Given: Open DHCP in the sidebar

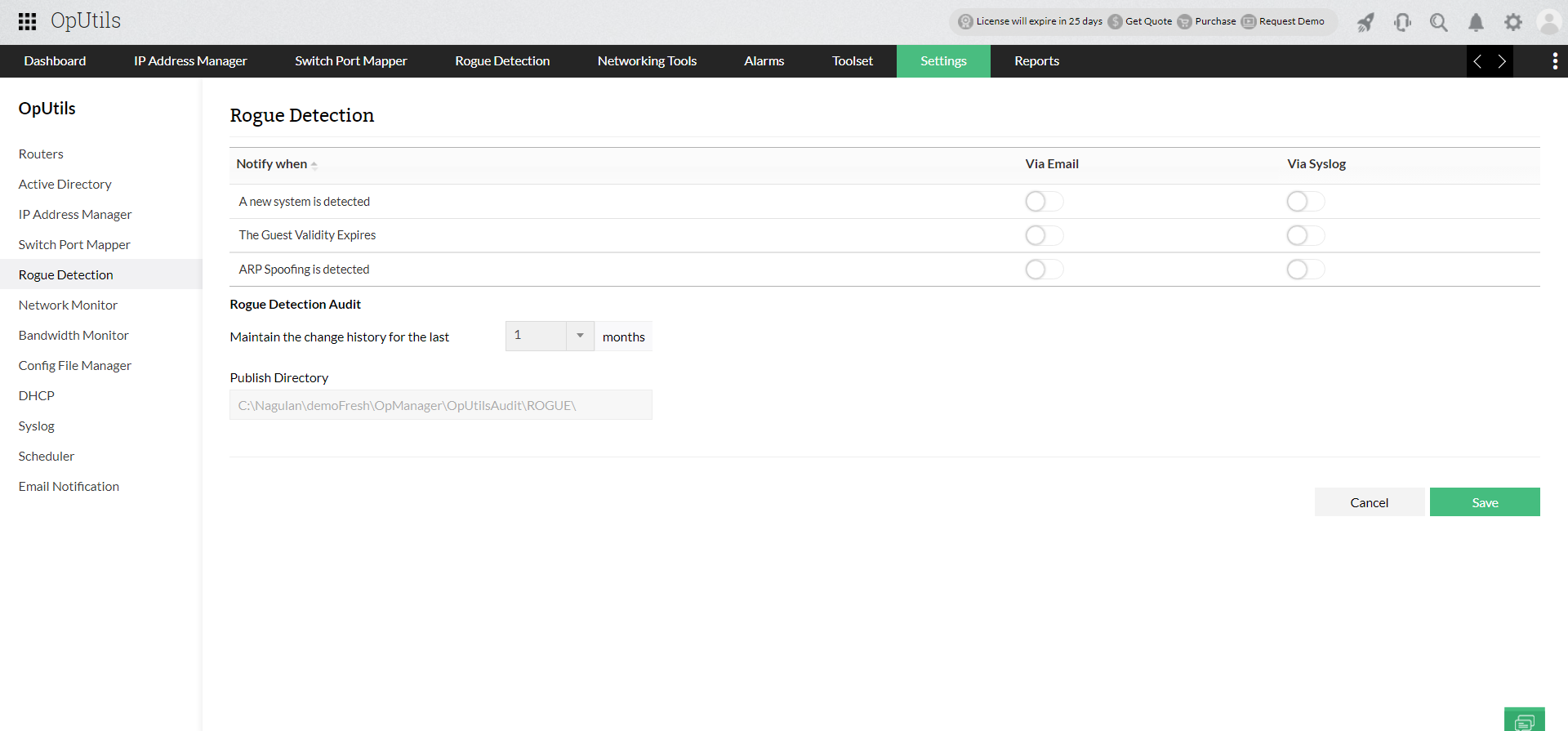Looking at the screenshot, I should tap(37, 396).
